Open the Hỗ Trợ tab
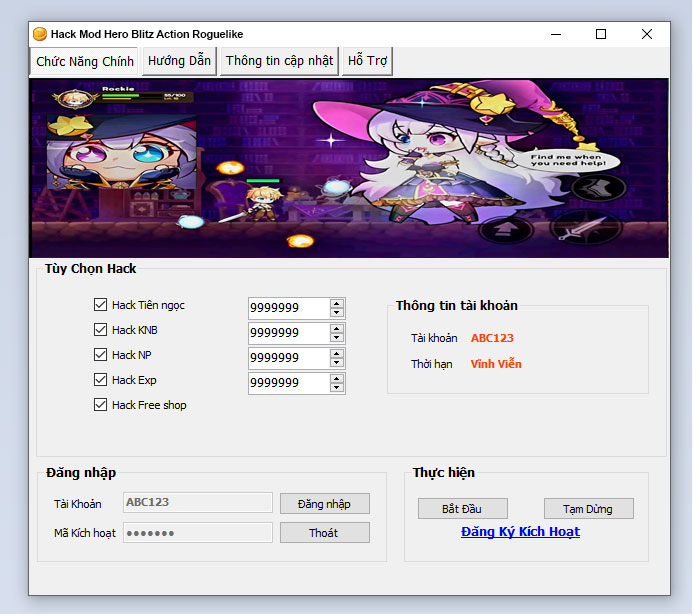 (367, 61)
